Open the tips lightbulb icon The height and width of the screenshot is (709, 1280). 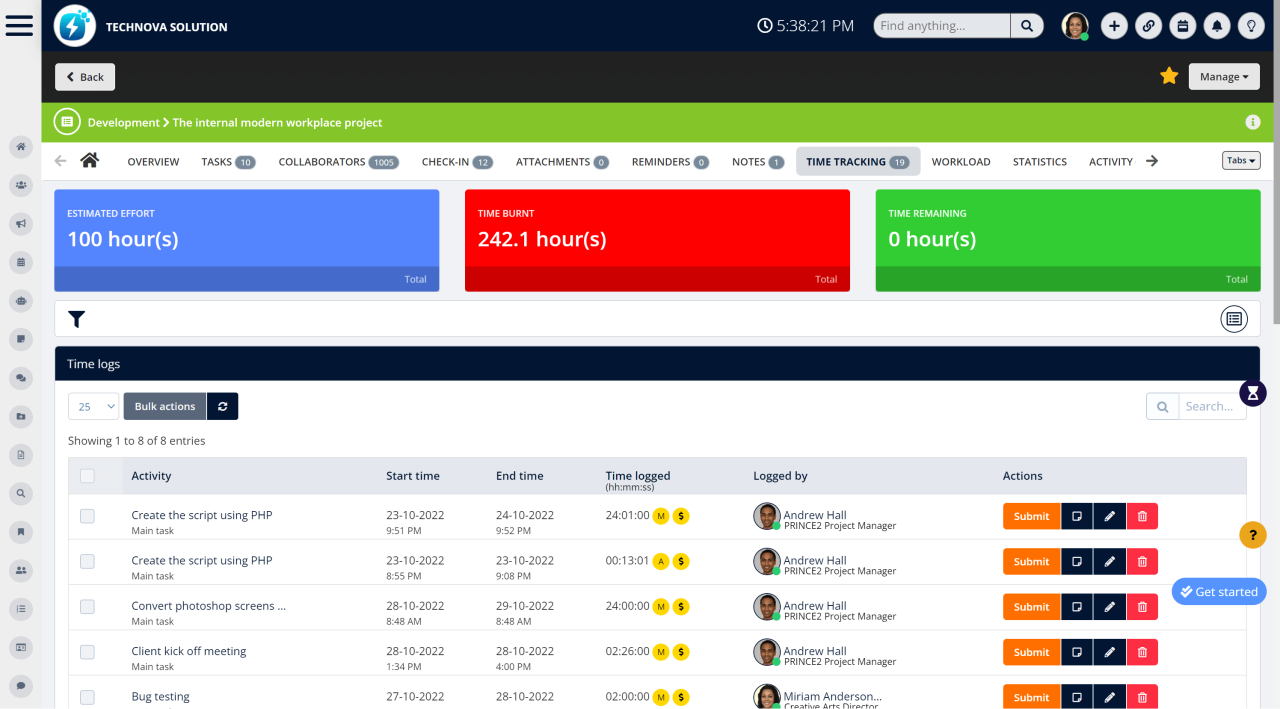pyautogui.click(x=1250, y=25)
